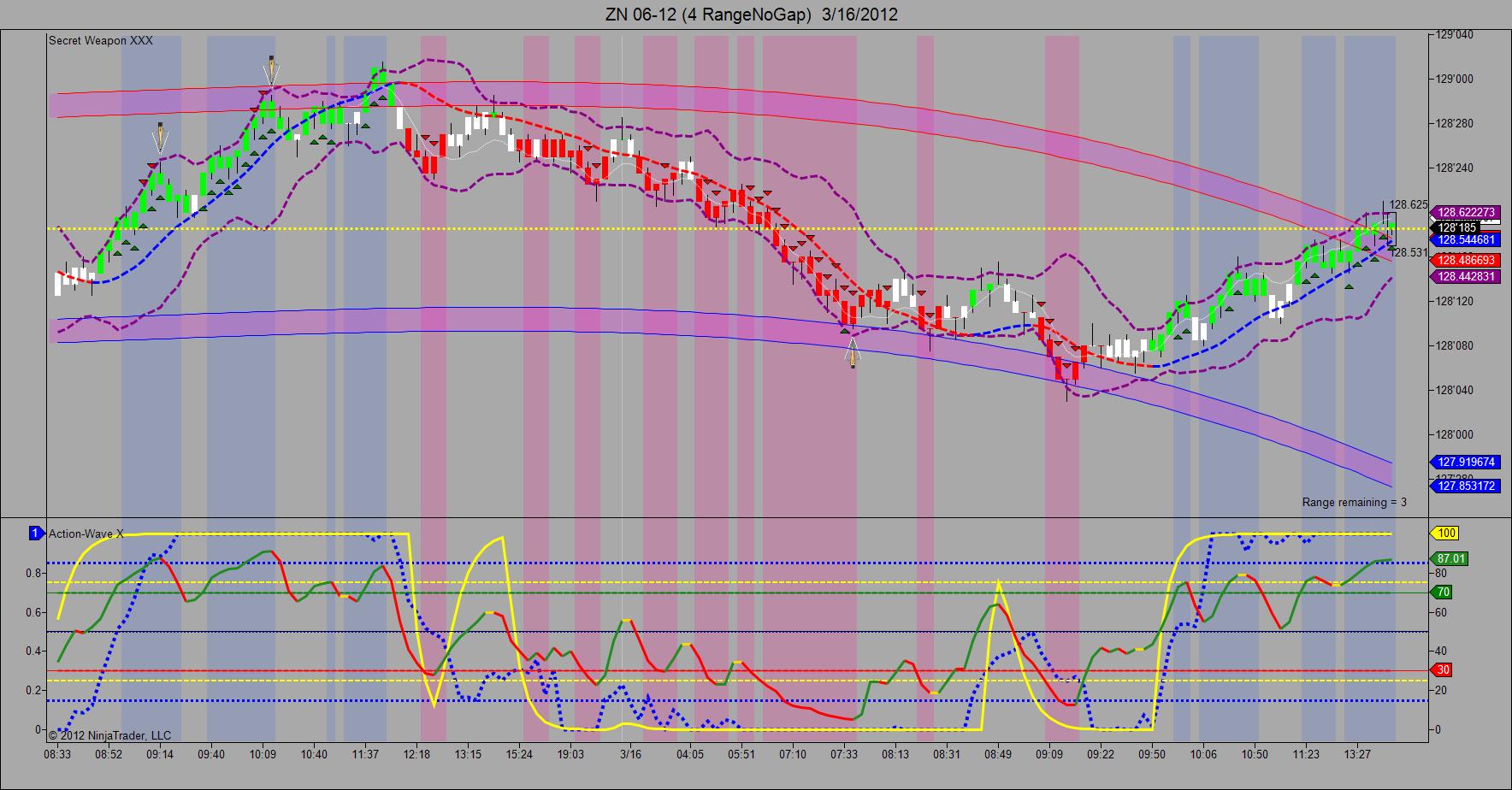Select the down arrow marker above the 10:09 peak
The width and height of the screenshot is (1512, 790).
click(271, 71)
